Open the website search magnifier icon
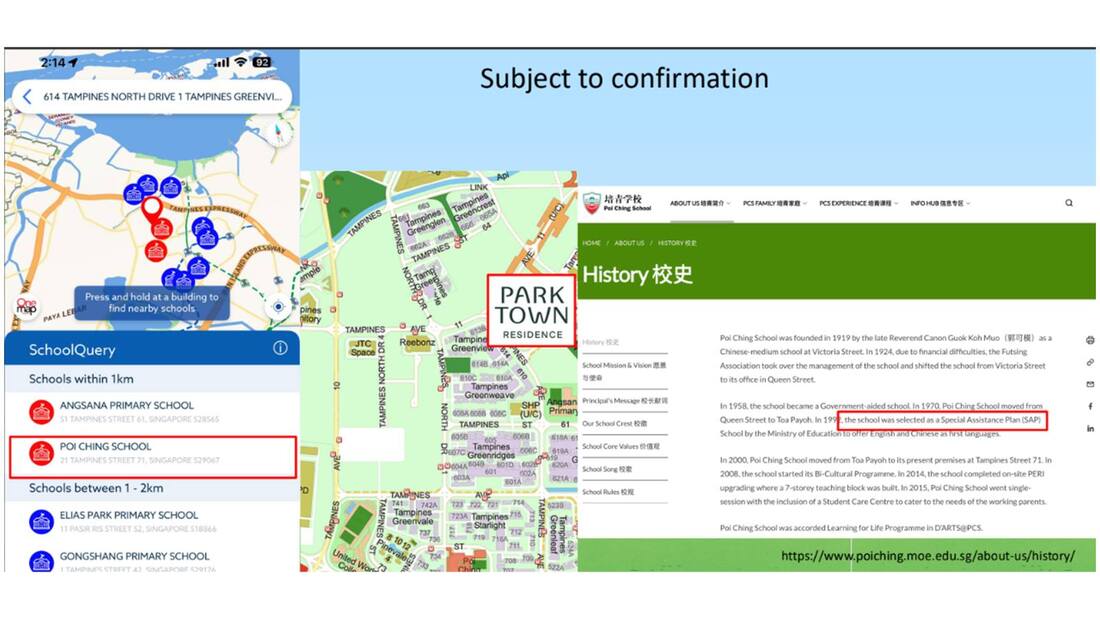The image size is (1100, 619). click(1069, 203)
